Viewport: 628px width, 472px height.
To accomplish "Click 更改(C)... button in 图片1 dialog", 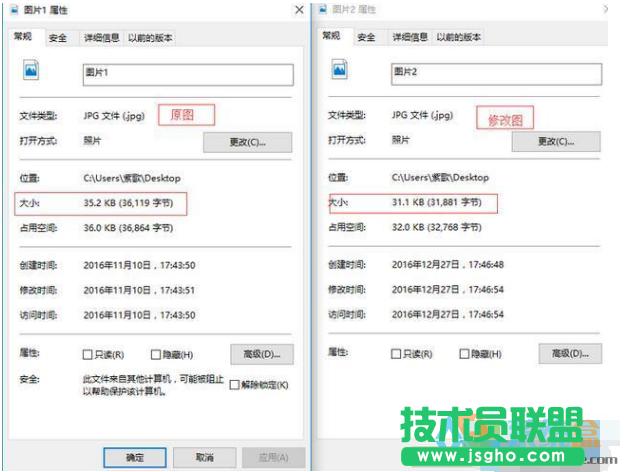I will coord(248,142).
